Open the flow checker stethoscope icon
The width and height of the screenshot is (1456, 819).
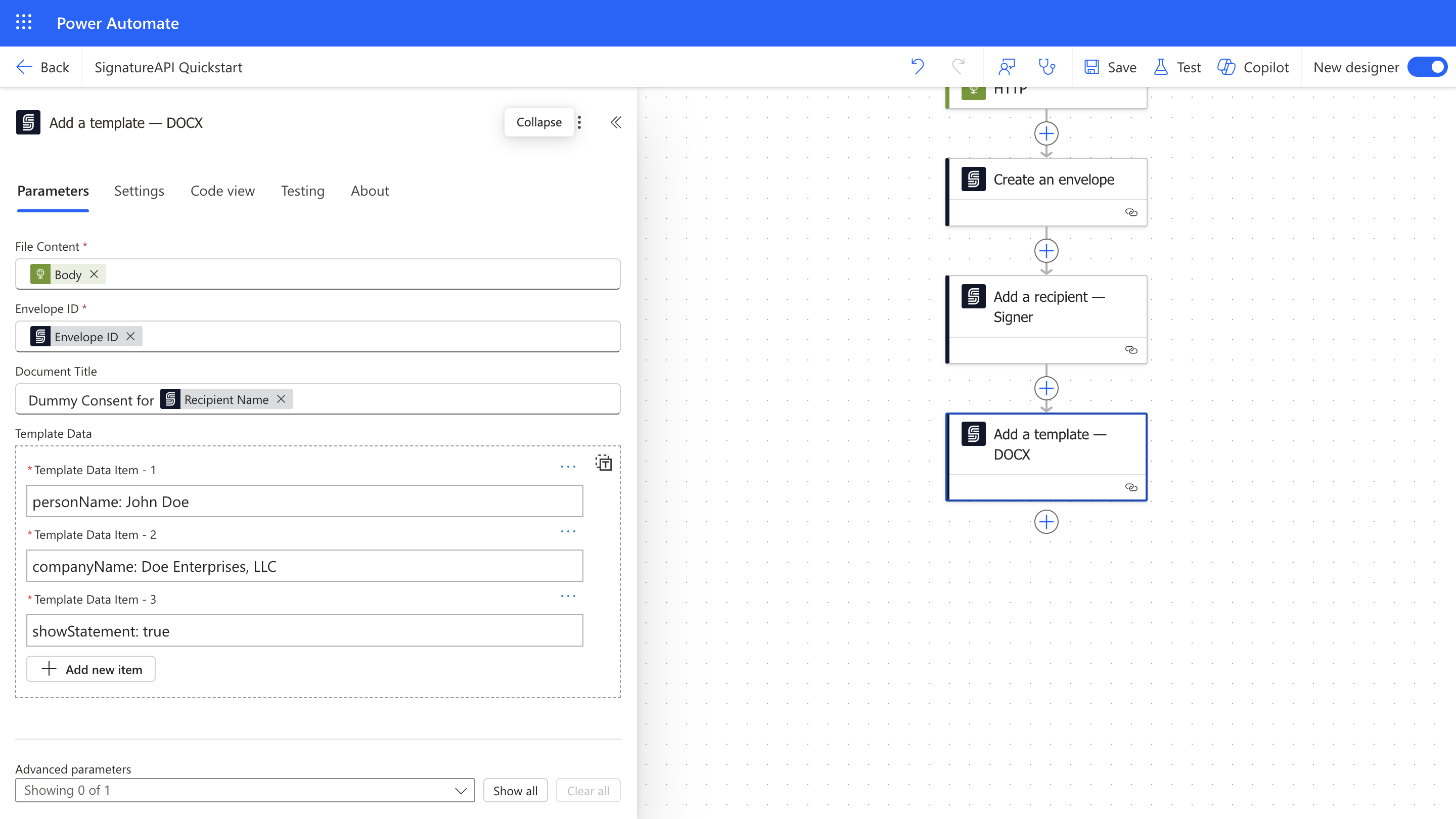pyautogui.click(x=1047, y=67)
